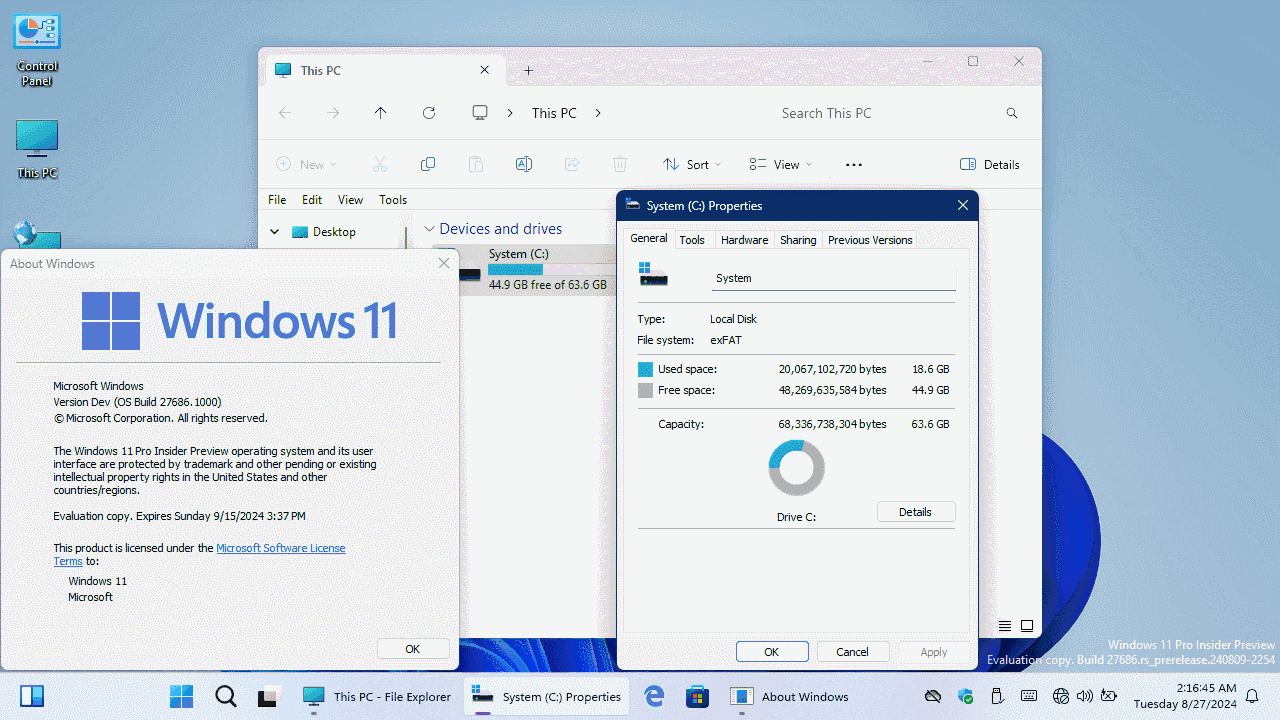Switch to the Hardware tab in Properties
The height and width of the screenshot is (720, 1280).
(x=745, y=240)
